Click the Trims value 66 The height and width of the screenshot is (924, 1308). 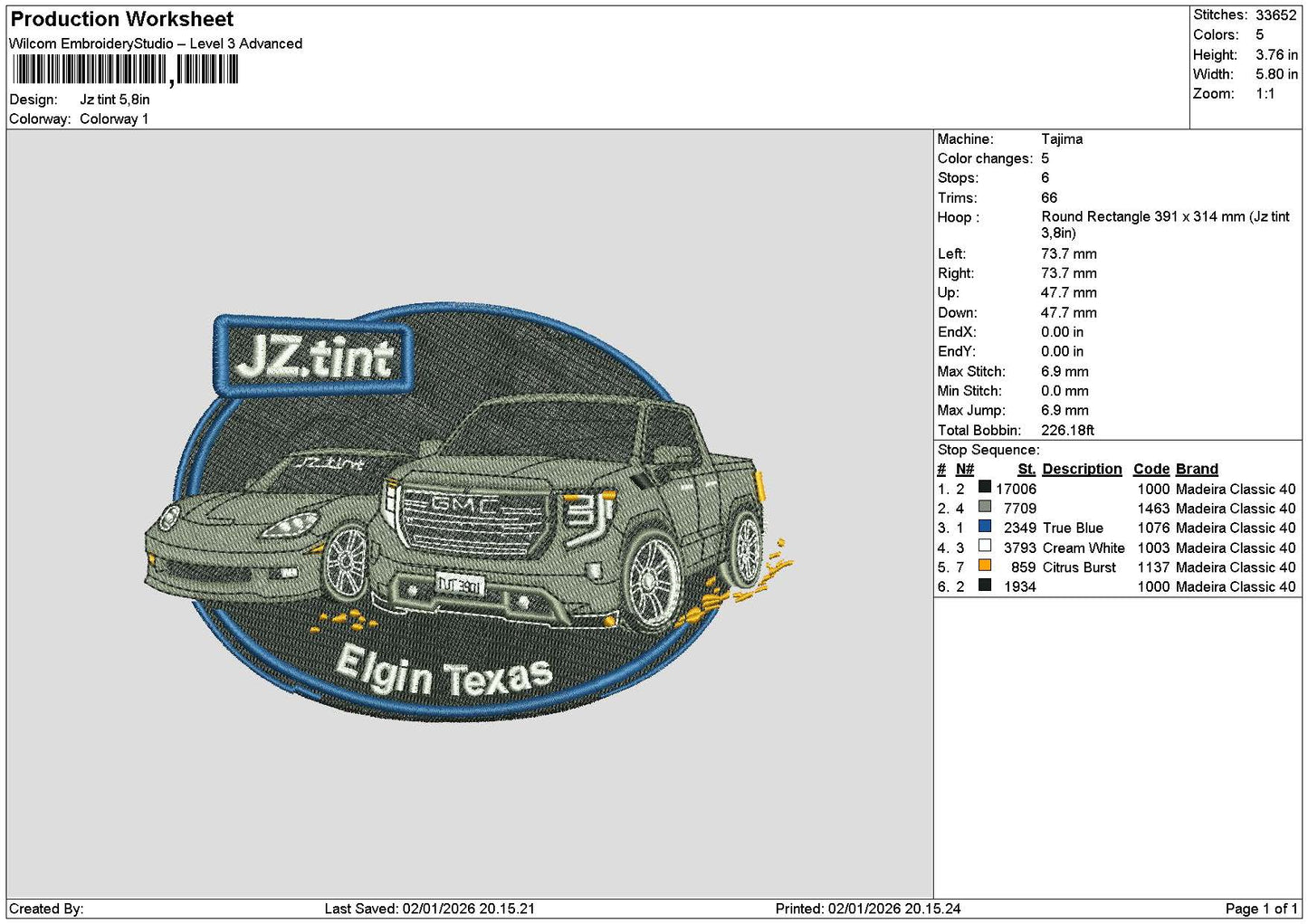[x=1049, y=197]
